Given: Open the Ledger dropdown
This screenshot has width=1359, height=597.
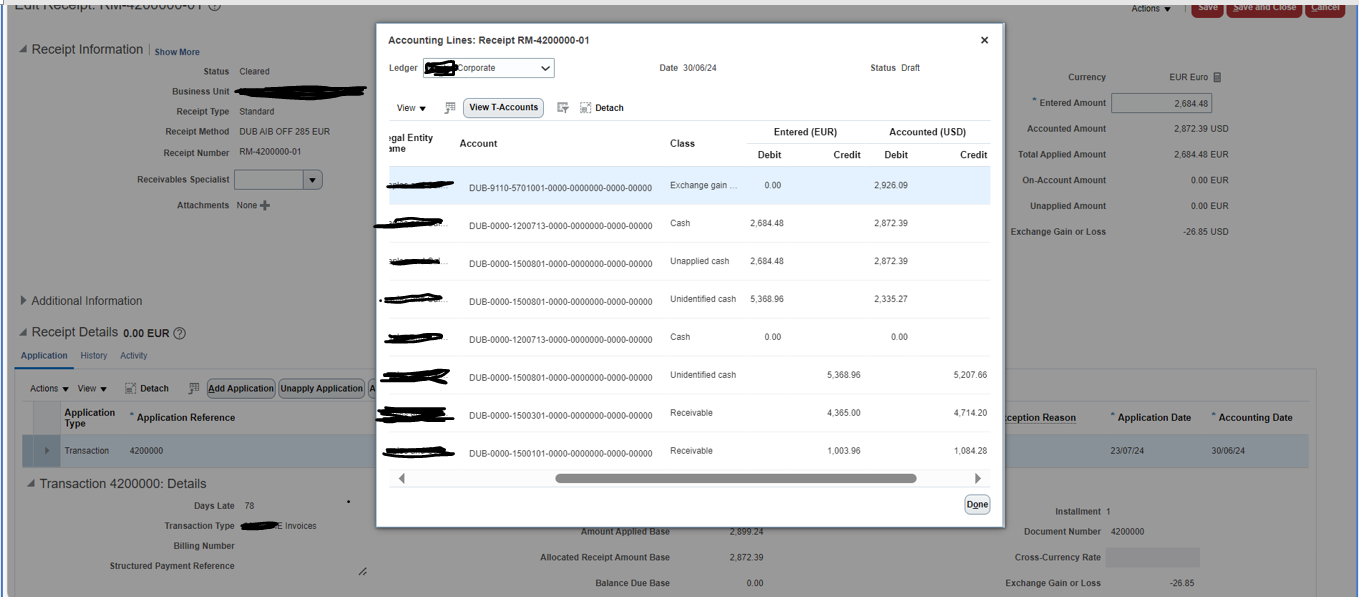Looking at the screenshot, I should 543,68.
